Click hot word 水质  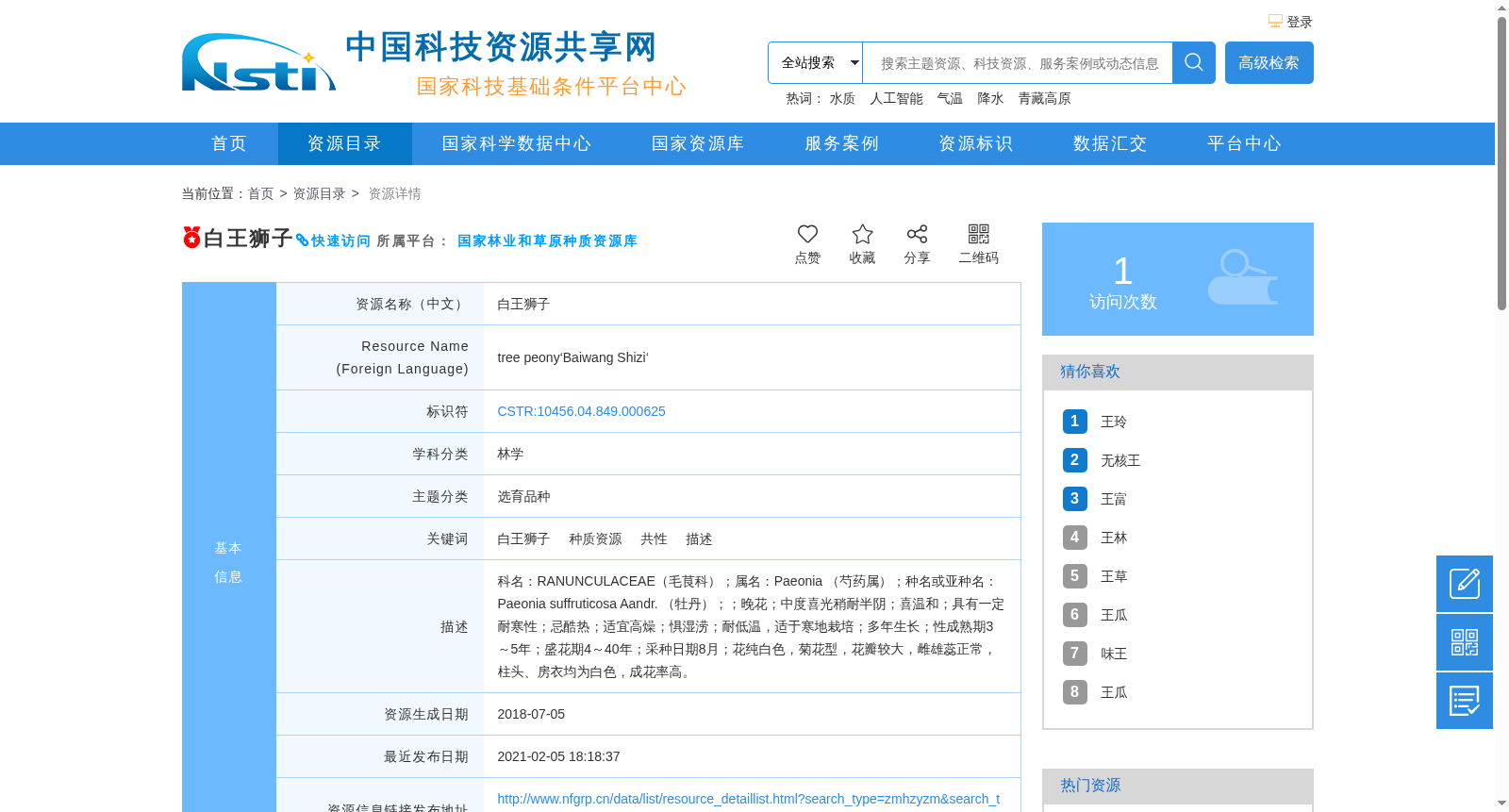click(842, 98)
